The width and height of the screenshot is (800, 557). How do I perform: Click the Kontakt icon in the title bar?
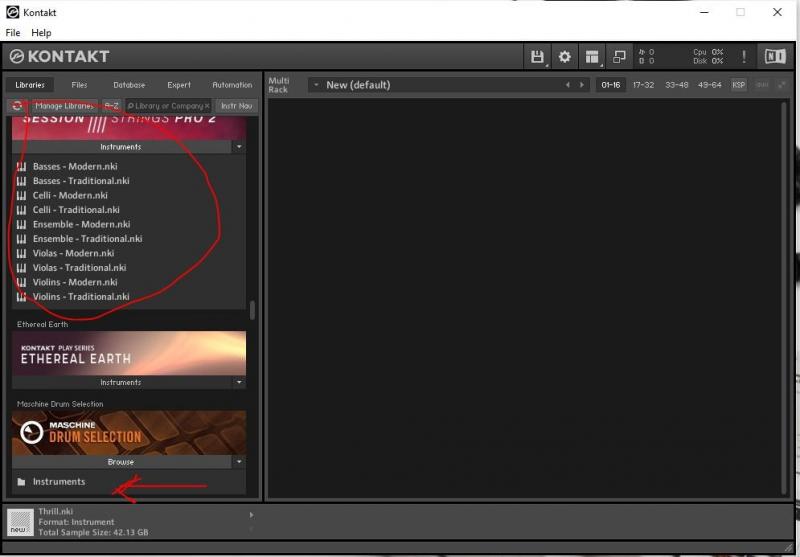[12, 12]
